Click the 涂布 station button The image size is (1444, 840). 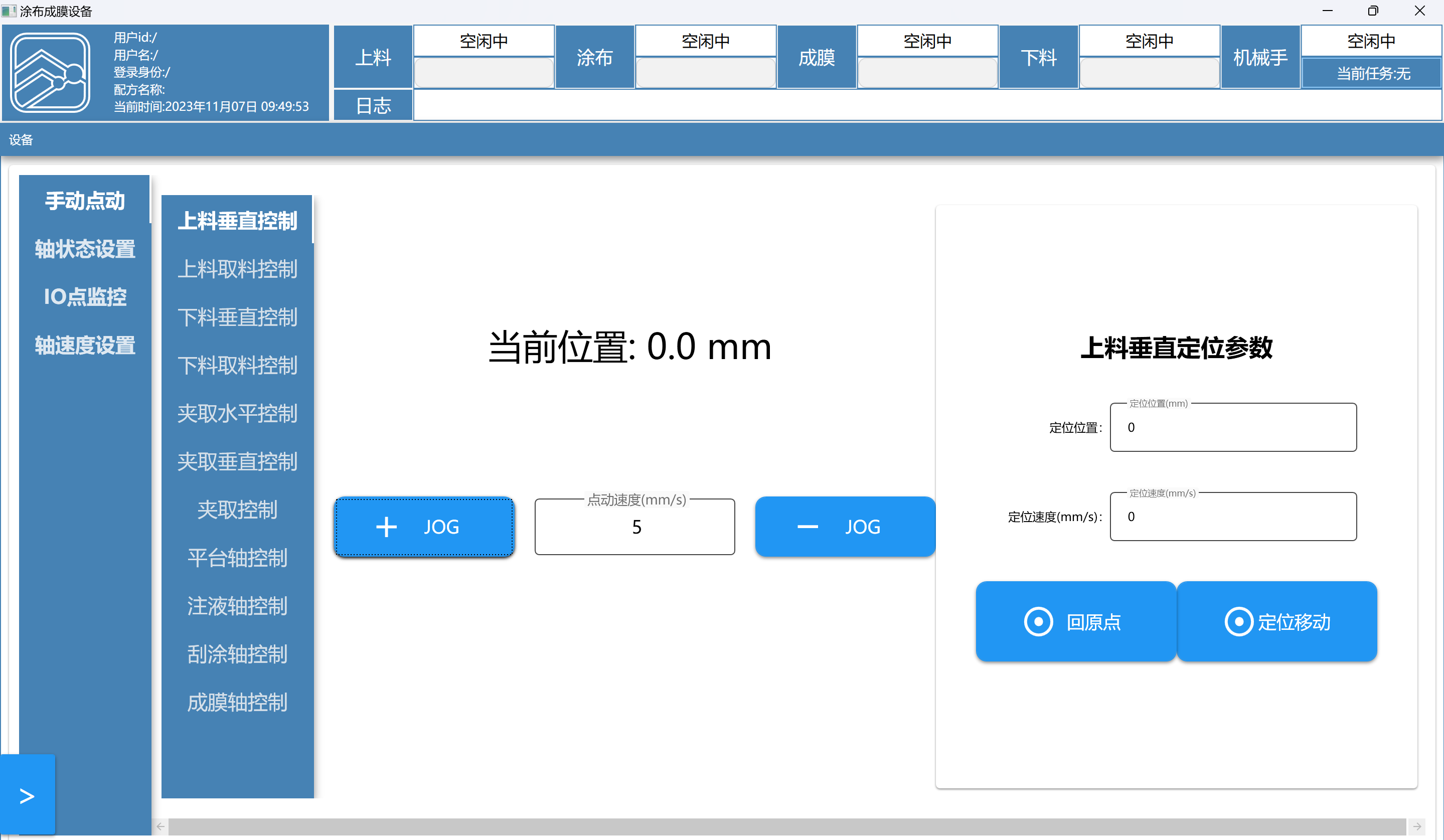tap(595, 57)
